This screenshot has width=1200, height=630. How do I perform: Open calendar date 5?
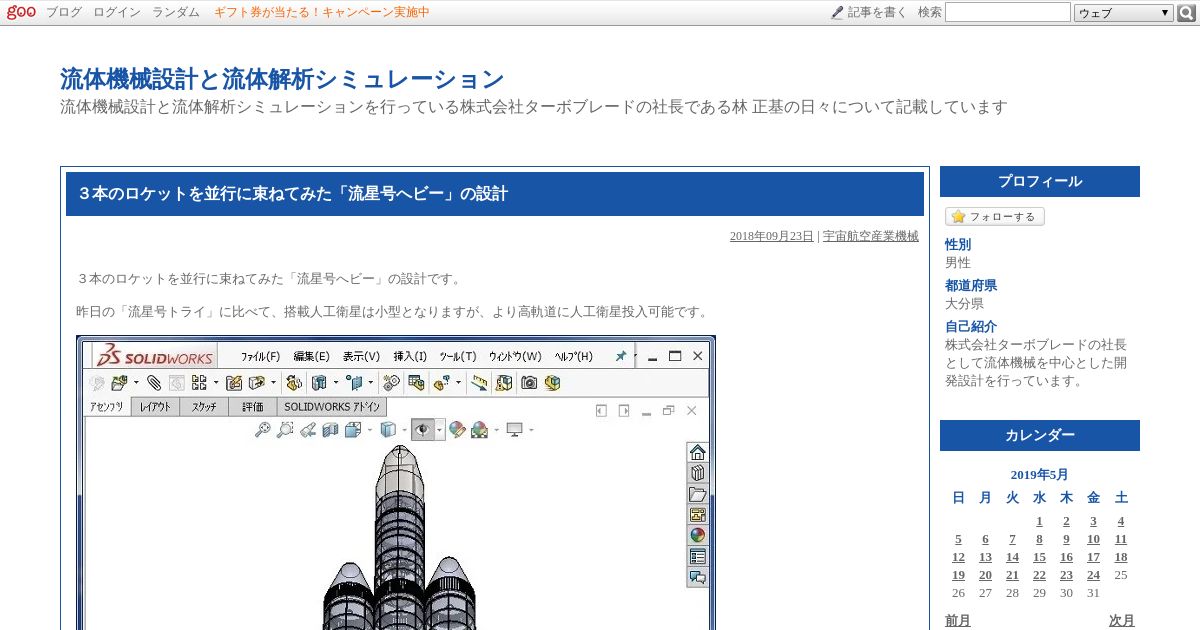coord(958,539)
